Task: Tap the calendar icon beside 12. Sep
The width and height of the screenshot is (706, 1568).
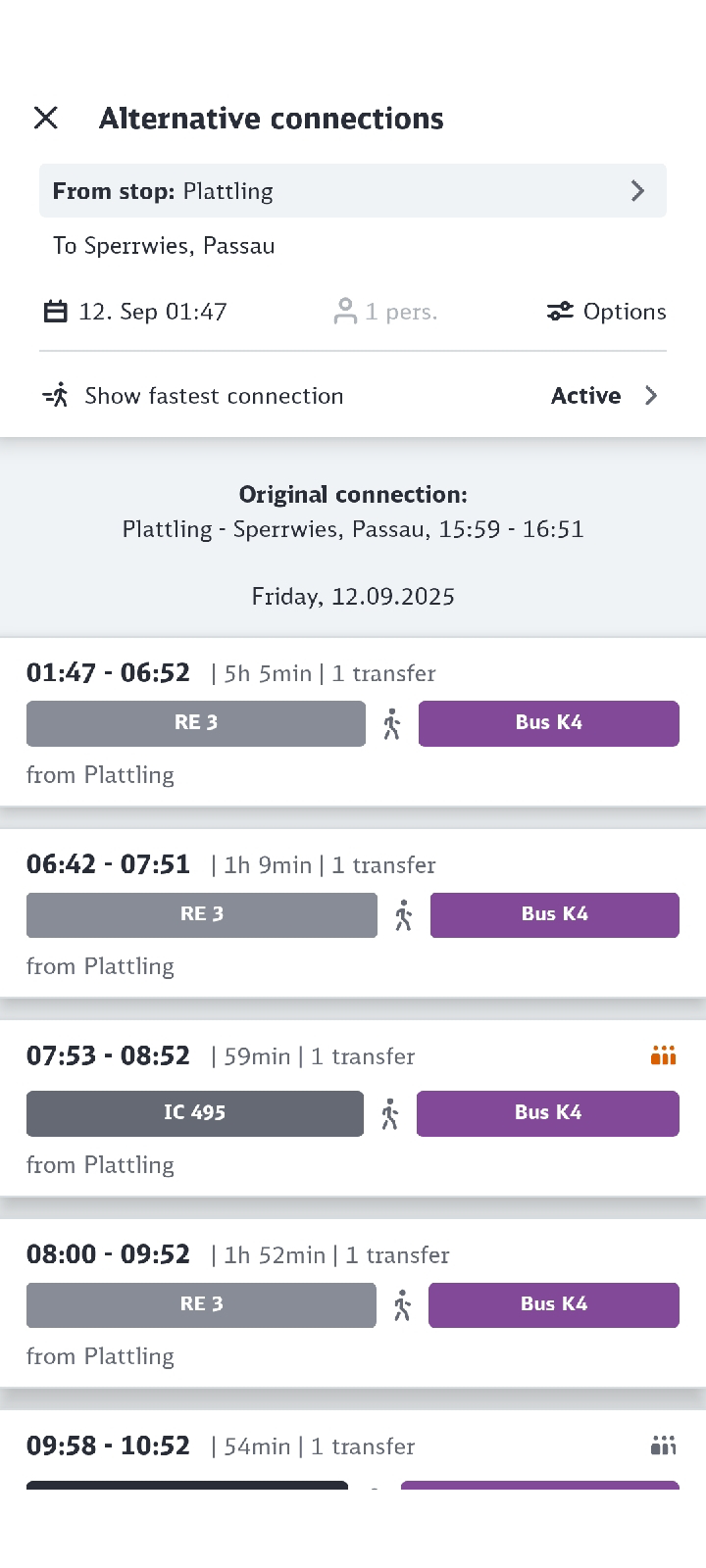Action: tap(56, 312)
